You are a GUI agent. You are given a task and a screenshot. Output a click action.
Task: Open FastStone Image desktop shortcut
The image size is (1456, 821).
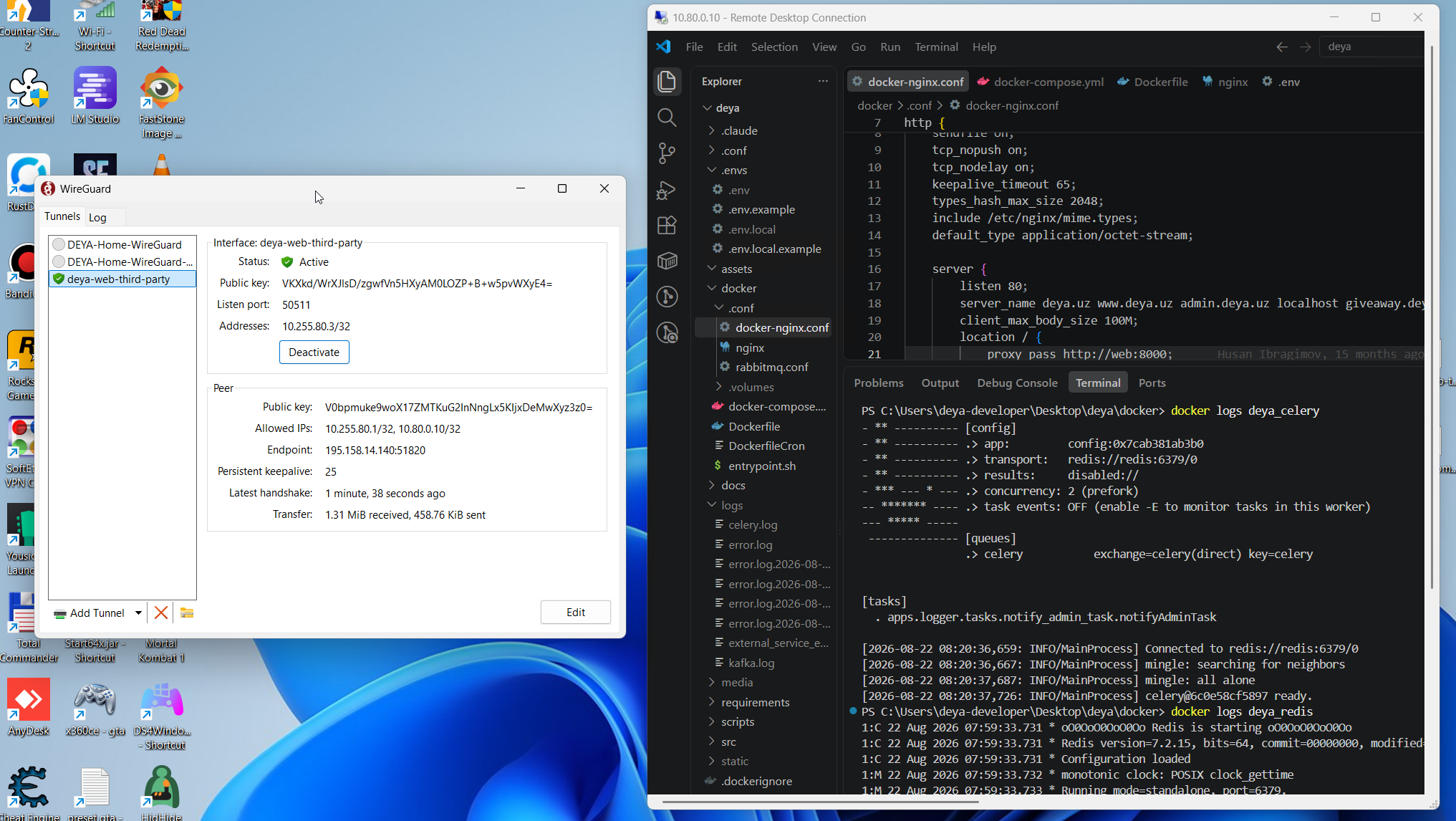pyautogui.click(x=162, y=104)
